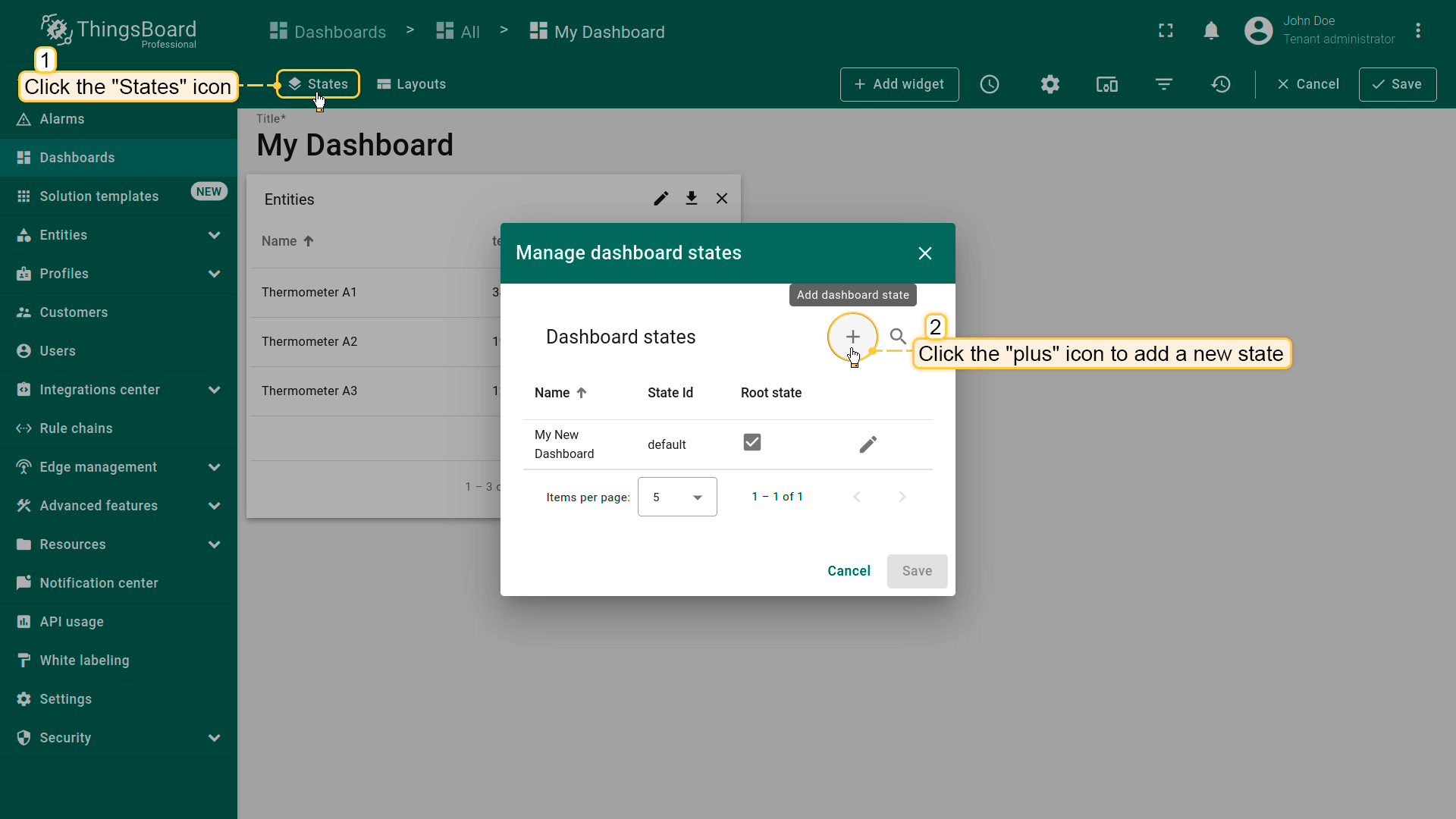Open the filters icon in toolbar
Image resolution: width=1456 pixels, height=819 pixels.
tap(1164, 84)
